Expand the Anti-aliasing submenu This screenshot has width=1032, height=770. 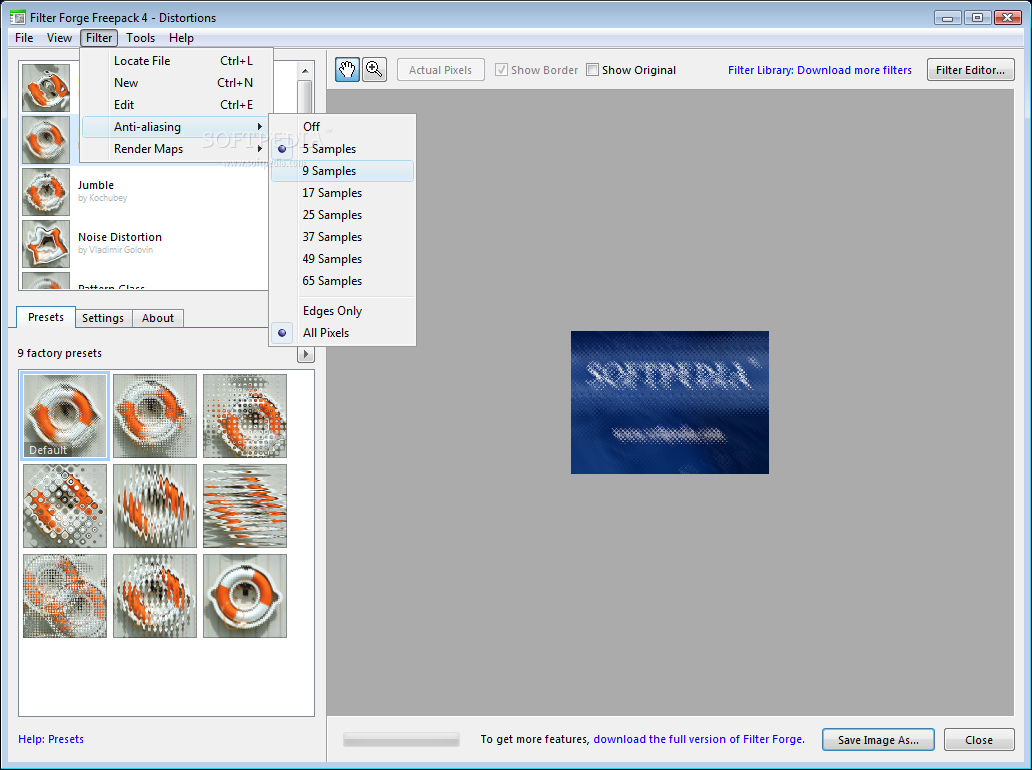pyautogui.click(x=175, y=127)
